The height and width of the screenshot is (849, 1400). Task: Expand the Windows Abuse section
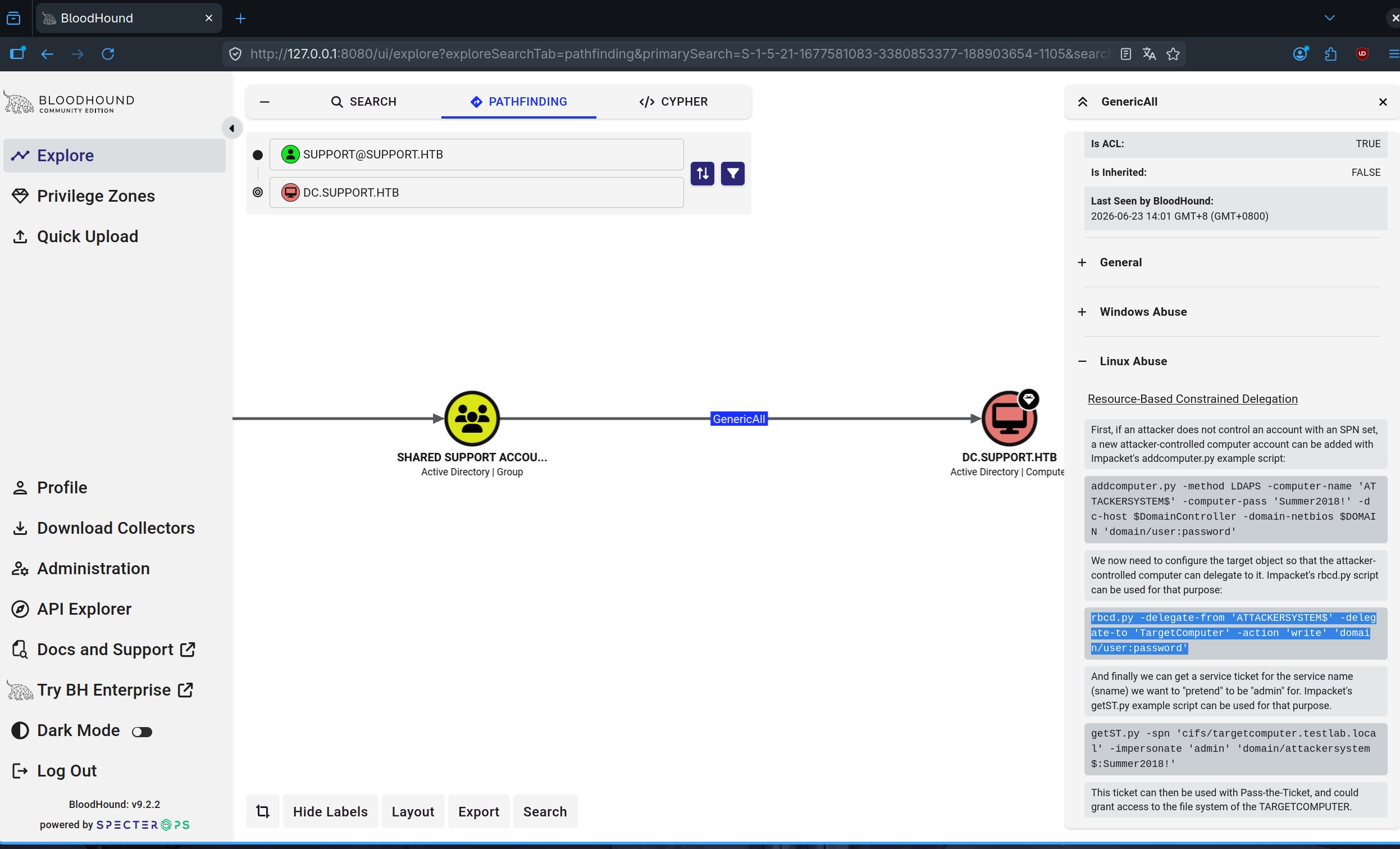click(1143, 312)
